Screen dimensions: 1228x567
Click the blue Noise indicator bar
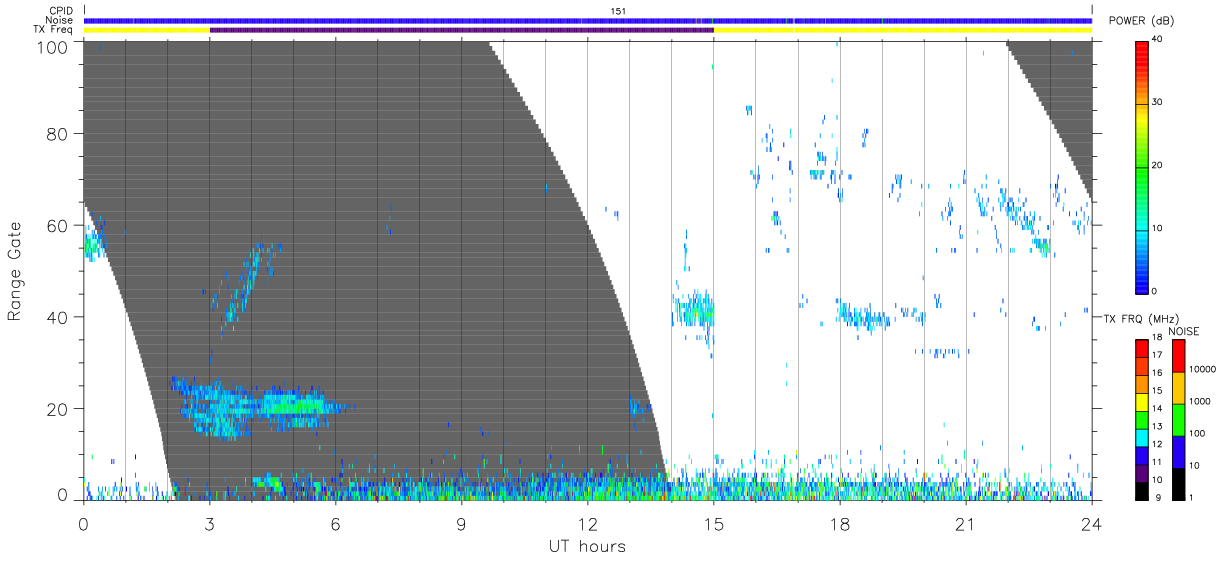(587, 20)
